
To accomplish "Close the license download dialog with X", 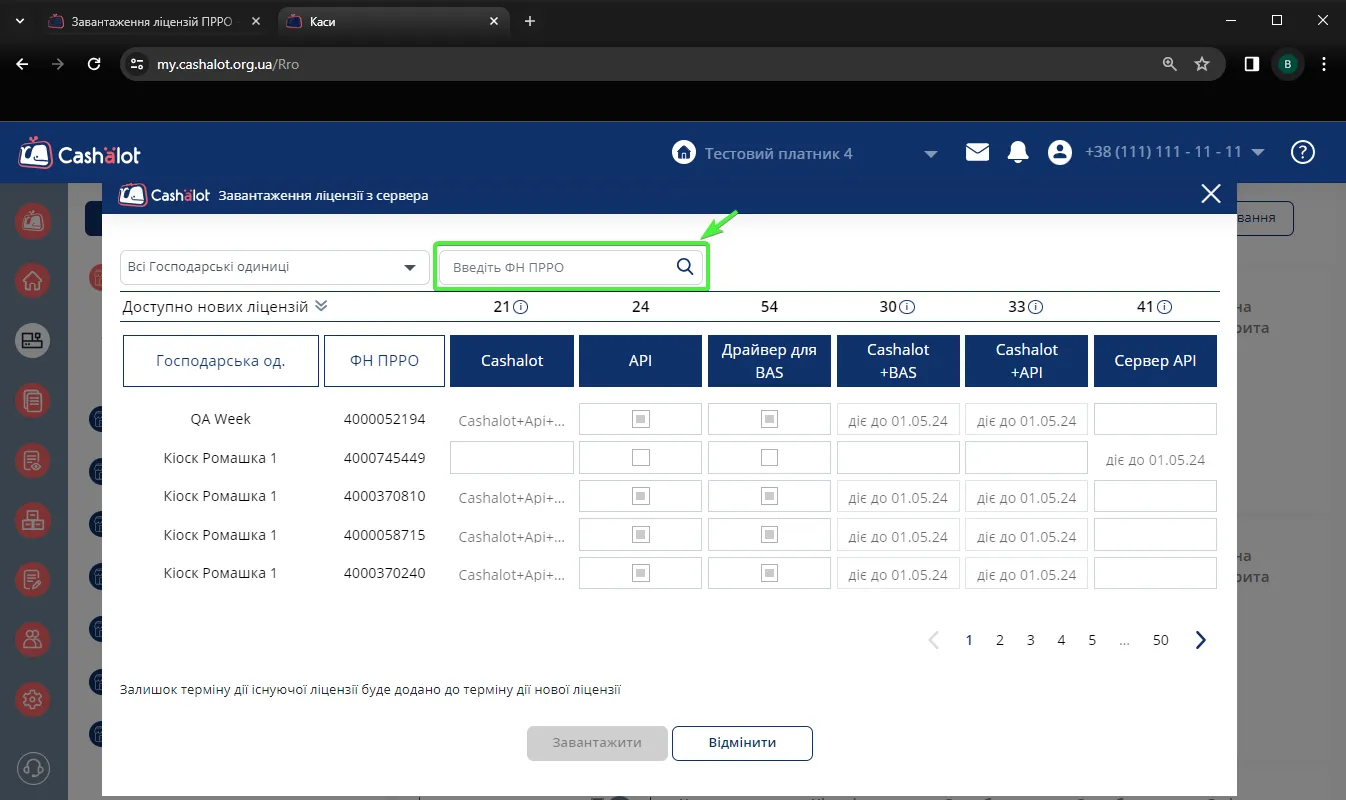I will pos(1211,194).
